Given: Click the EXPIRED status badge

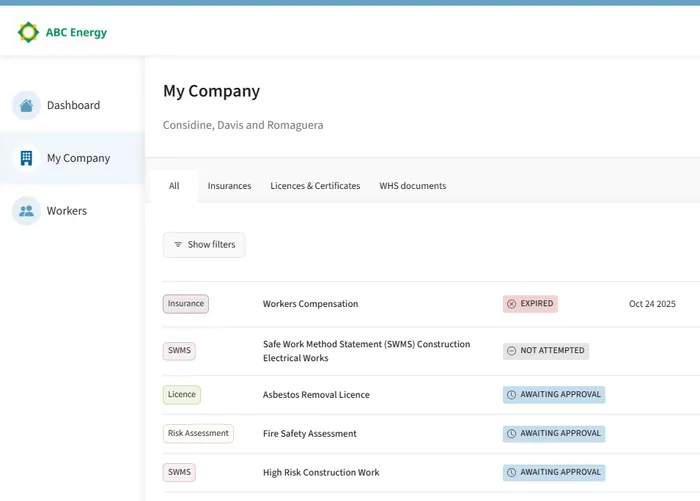Looking at the screenshot, I should coord(530,304).
